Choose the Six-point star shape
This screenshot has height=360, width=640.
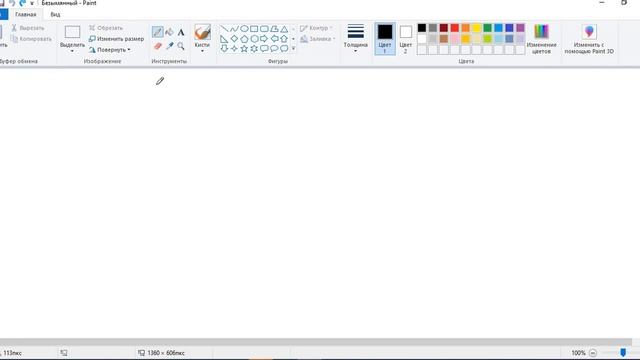click(x=254, y=49)
